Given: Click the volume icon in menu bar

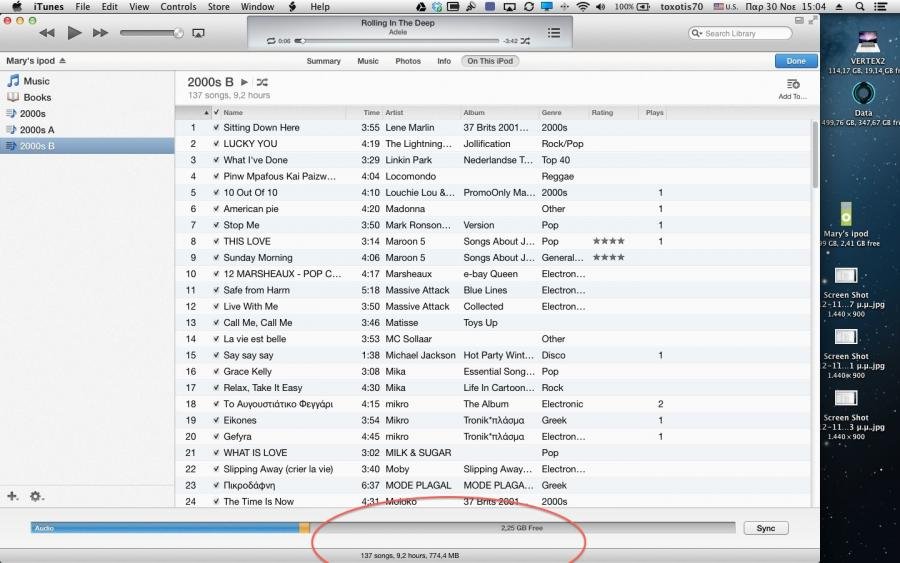Looking at the screenshot, I should [x=601, y=7].
